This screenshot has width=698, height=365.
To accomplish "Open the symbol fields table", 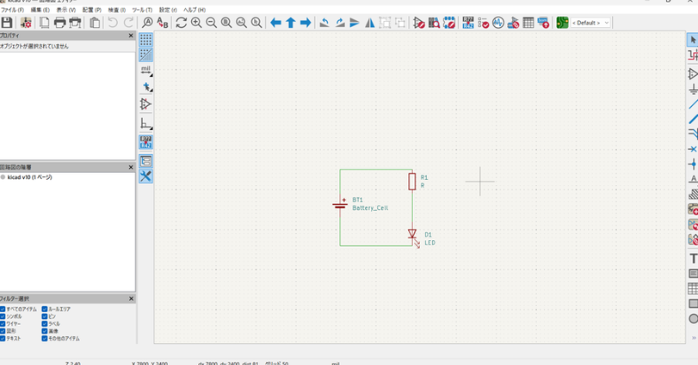I will pos(528,22).
